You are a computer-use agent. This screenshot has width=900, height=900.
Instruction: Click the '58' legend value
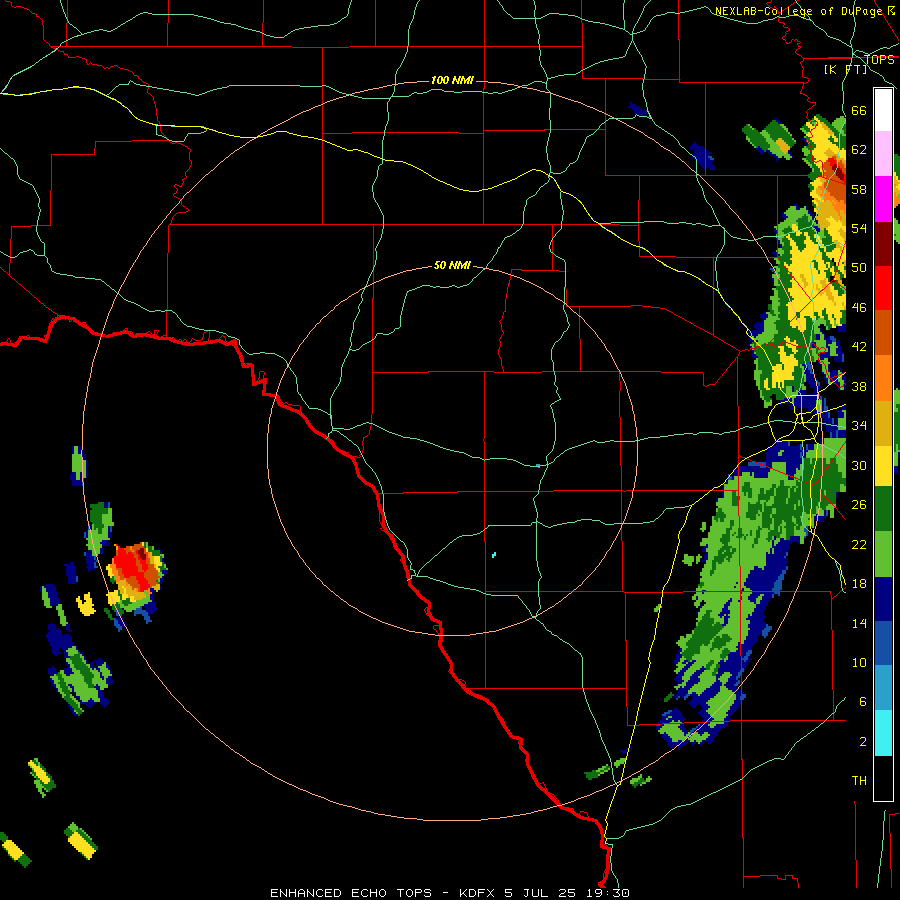pos(859,189)
